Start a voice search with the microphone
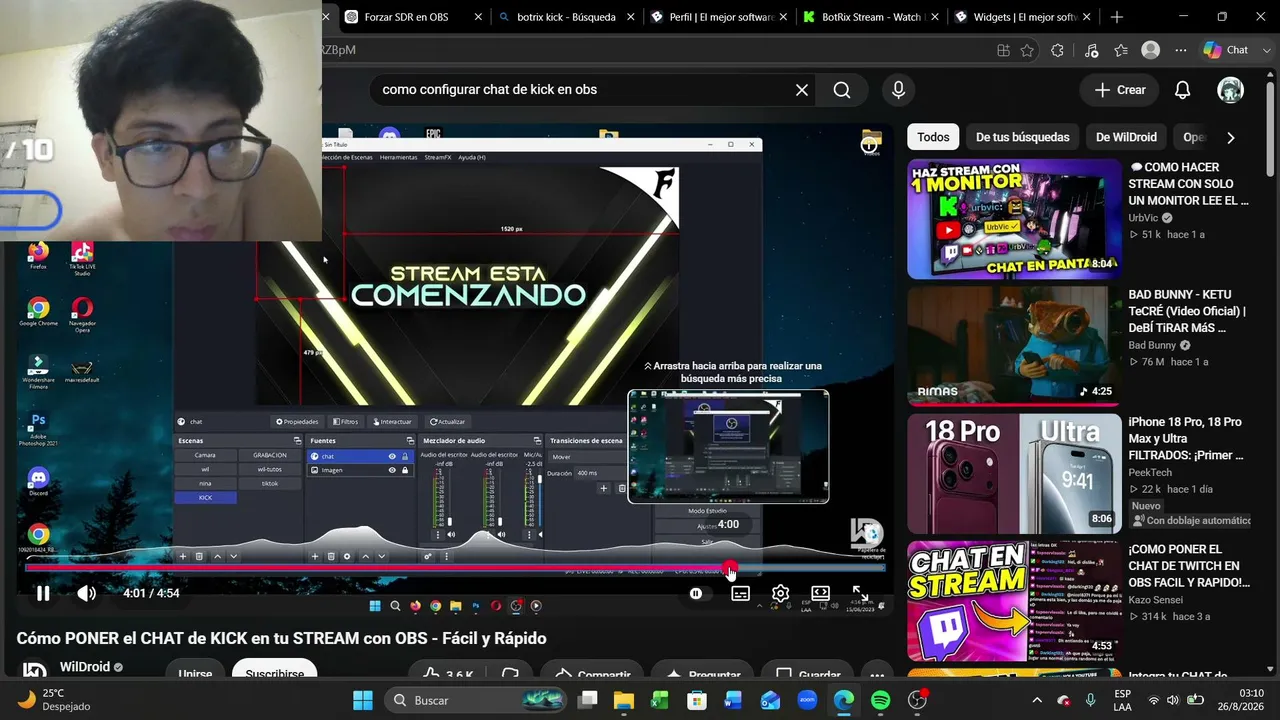Viewport: 1280px width, 720px height. click(x=898, y=90)
